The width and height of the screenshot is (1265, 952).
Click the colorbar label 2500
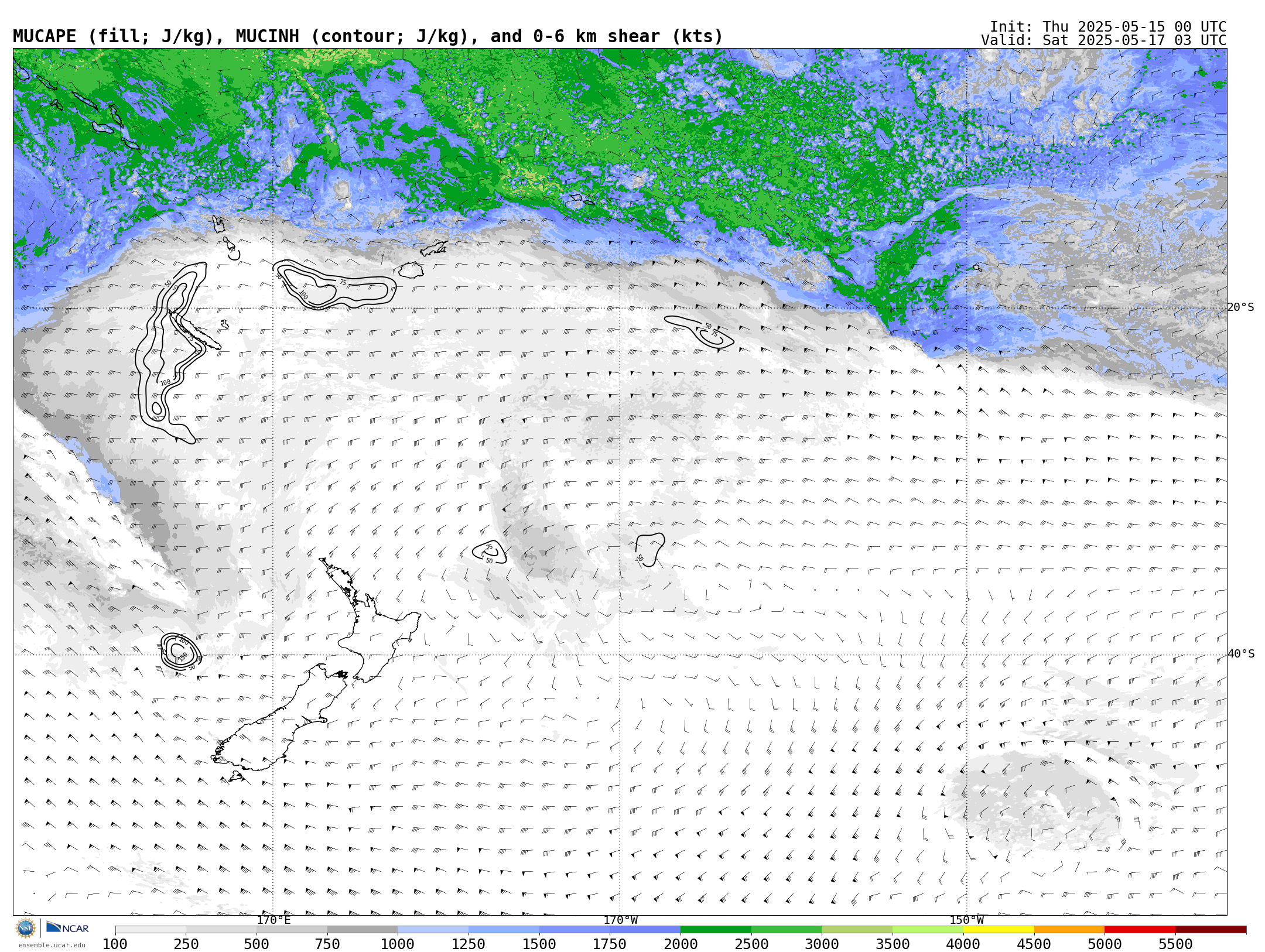pos(751,944)
